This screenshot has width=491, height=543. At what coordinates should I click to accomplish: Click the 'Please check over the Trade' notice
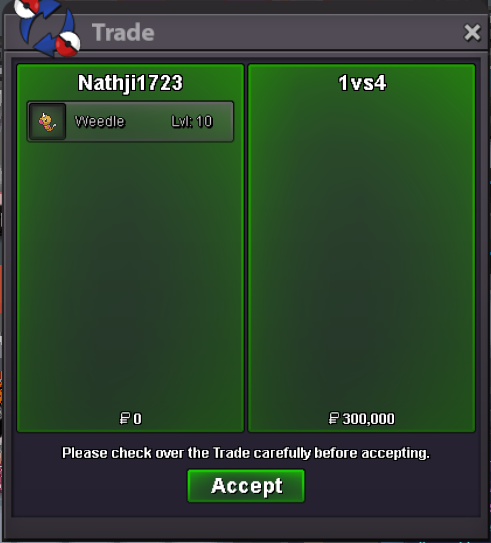pyautogui.click(x=246, y=453)
